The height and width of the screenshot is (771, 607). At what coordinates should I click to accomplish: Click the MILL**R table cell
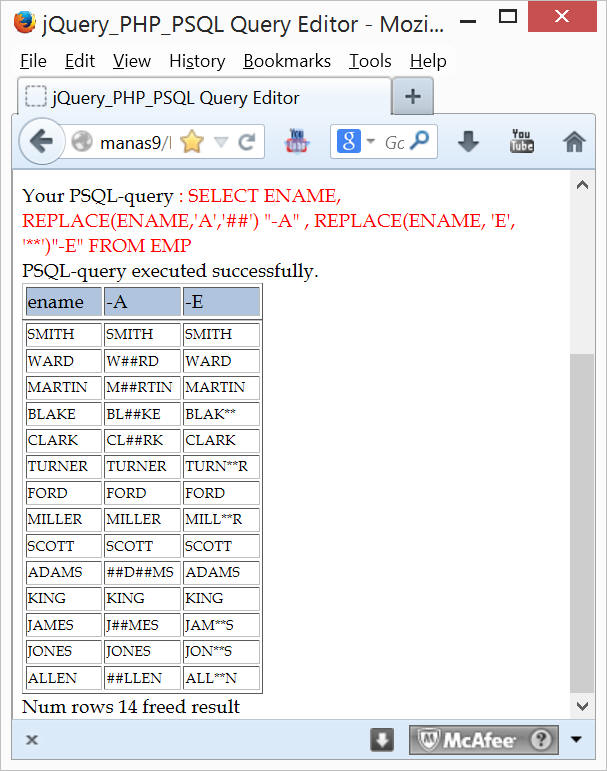(x=221, y=519)
